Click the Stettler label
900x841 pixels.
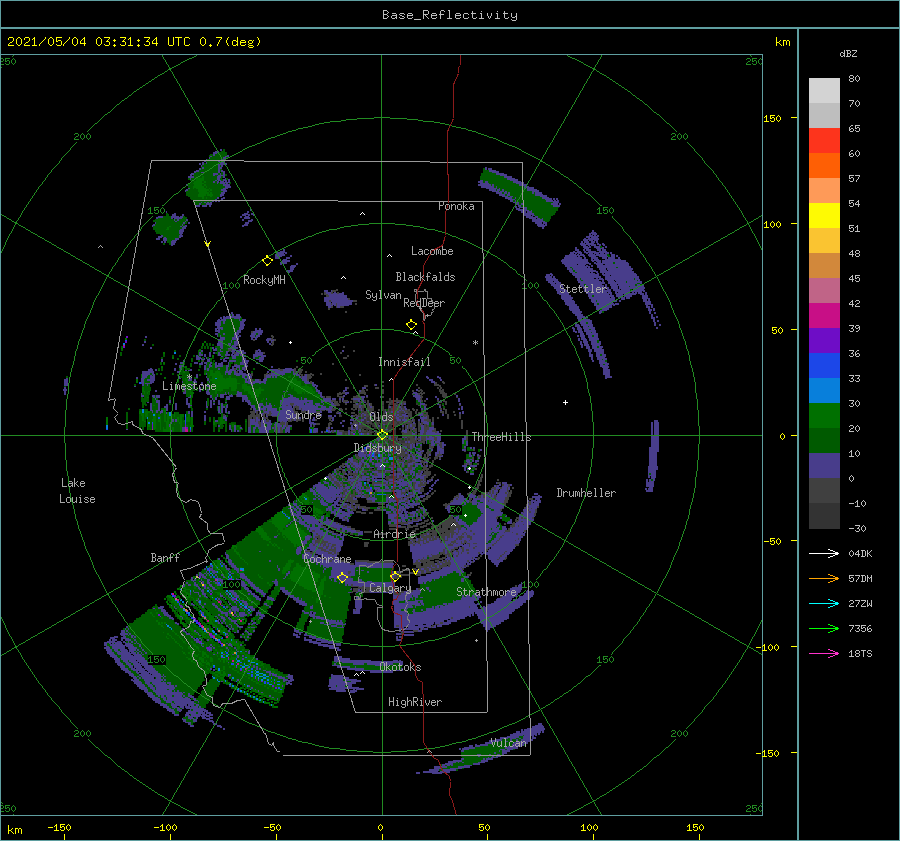click(x=583, y=289)
